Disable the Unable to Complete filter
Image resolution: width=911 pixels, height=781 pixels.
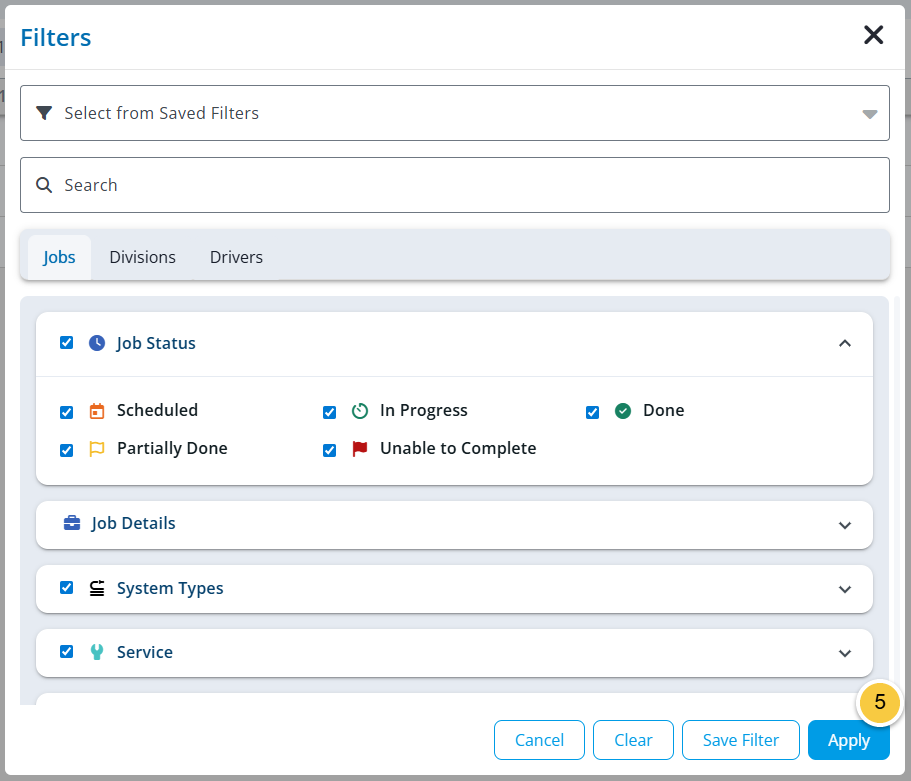point(329,450)
